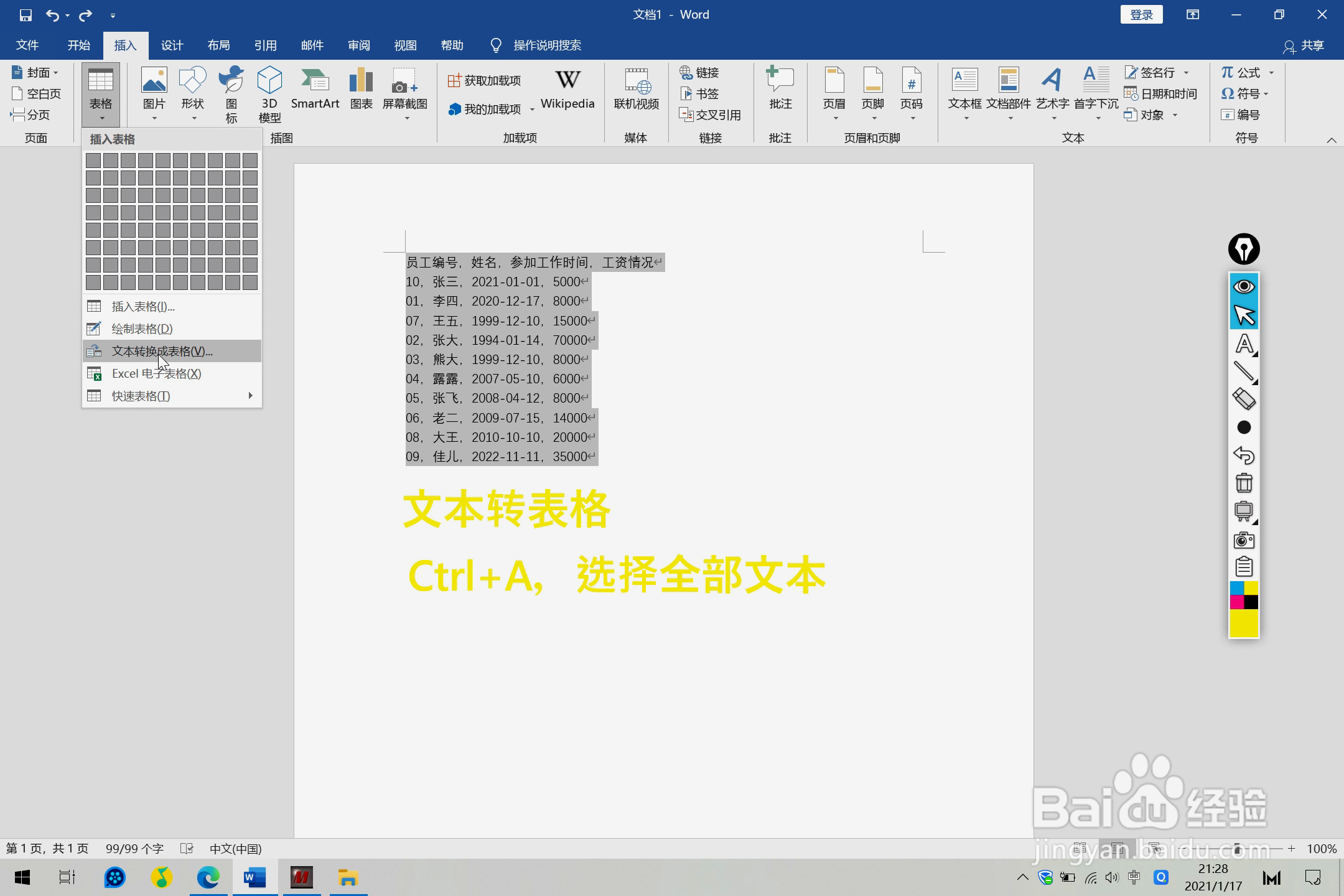Click the 共享 button

[x=1305, y=45]
